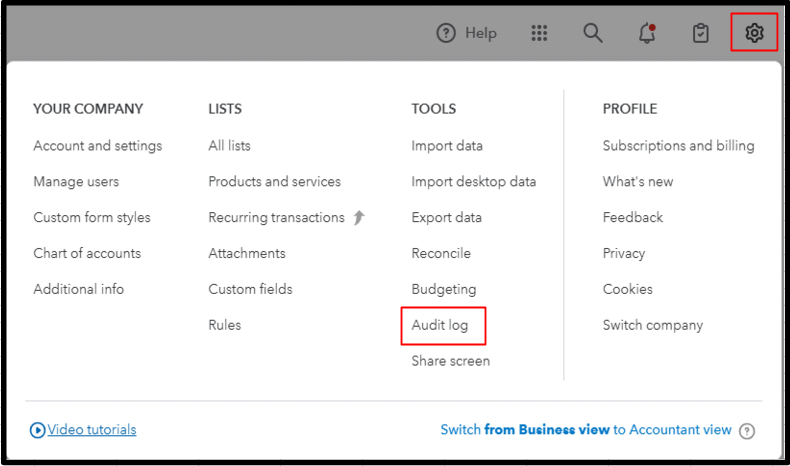Open the notifications bell icon
Viewport: 790px width, 466px height.
(647, 33)
